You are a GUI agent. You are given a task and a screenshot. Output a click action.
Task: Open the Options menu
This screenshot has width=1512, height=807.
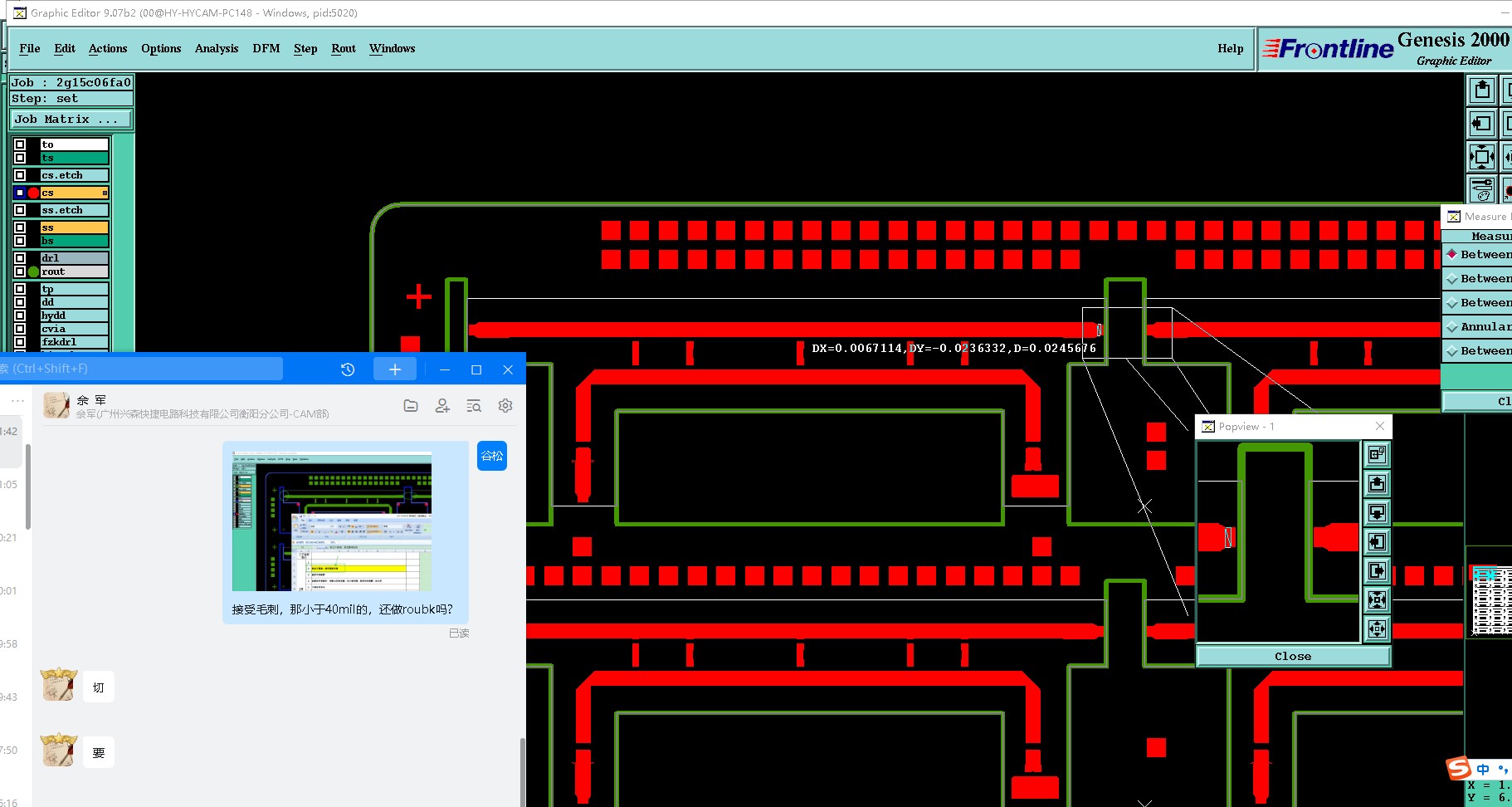(x=161, y=48)
